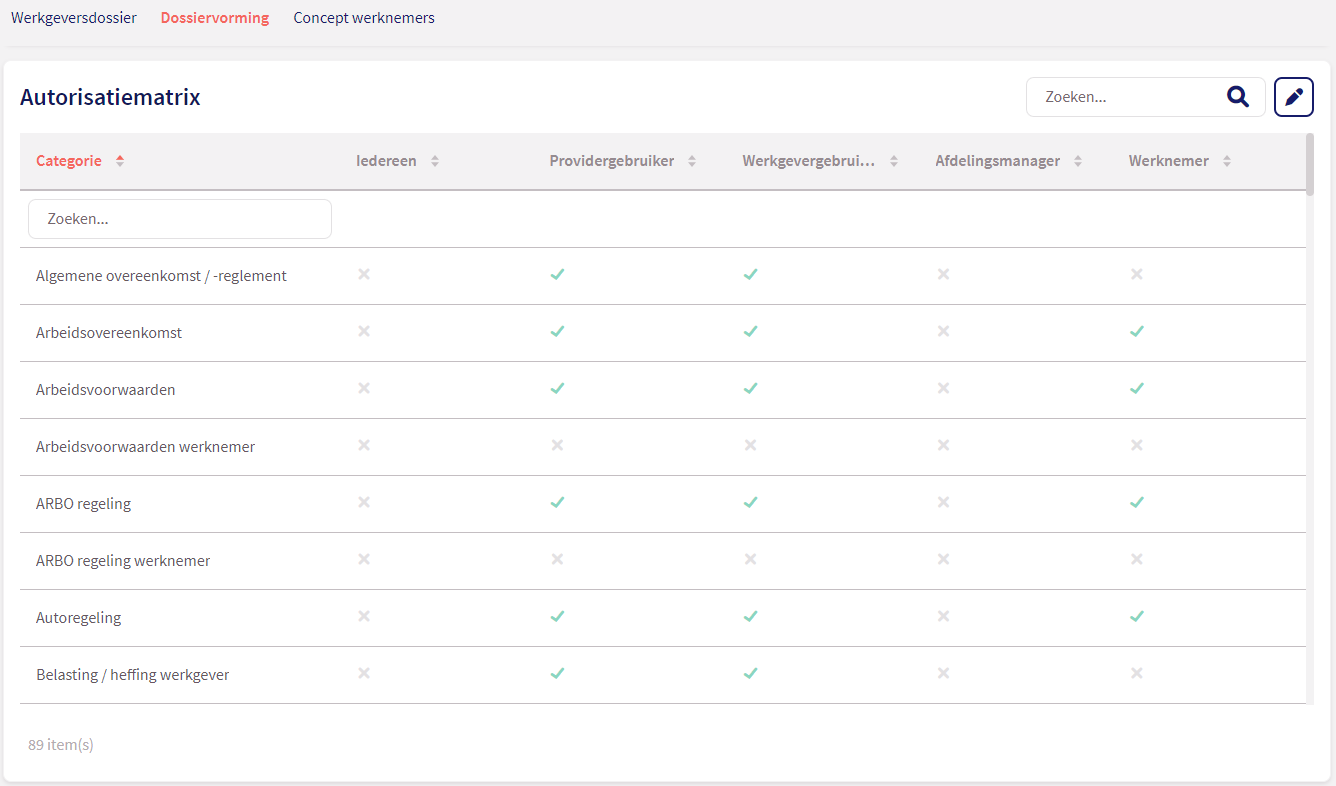Click the red sort arrow beside Categorie
This screenshot has height=786, width=1336.
coord(120,161)
